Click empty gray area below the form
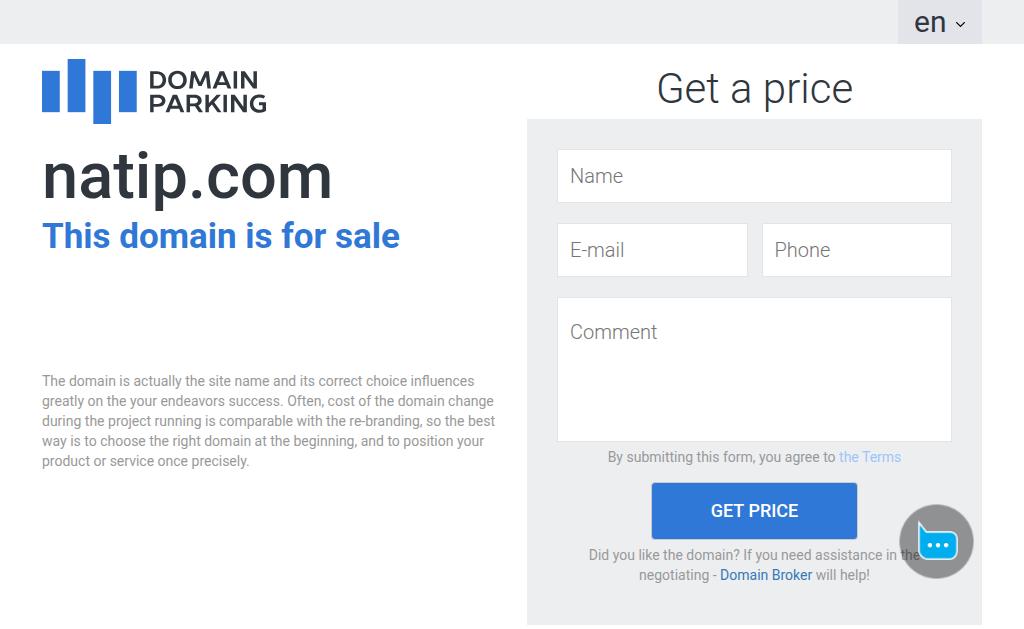 tap(754, 607)
